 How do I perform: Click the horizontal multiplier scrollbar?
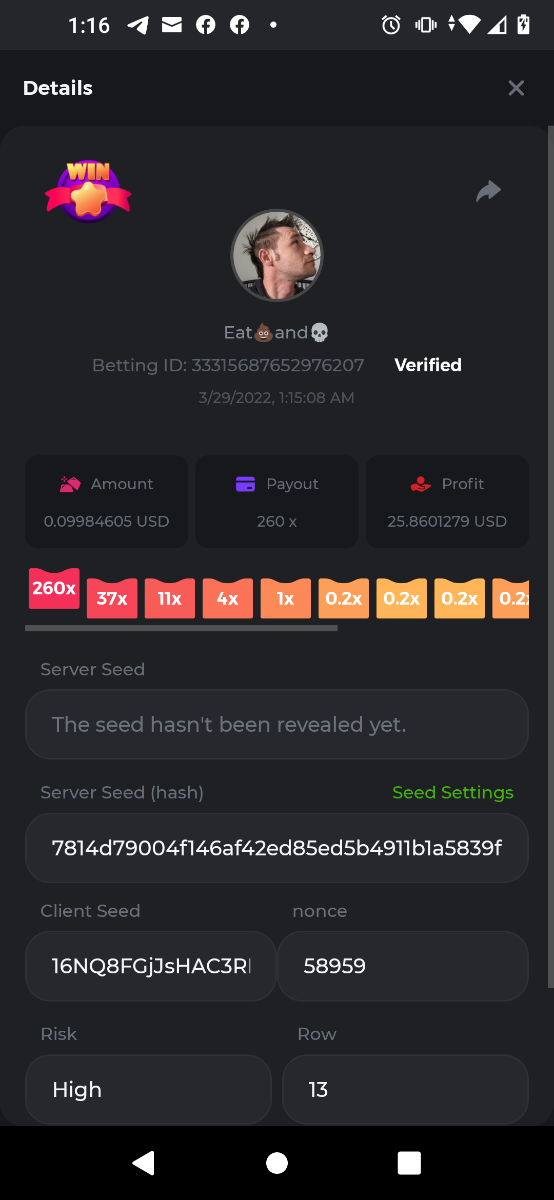[181, 629]
